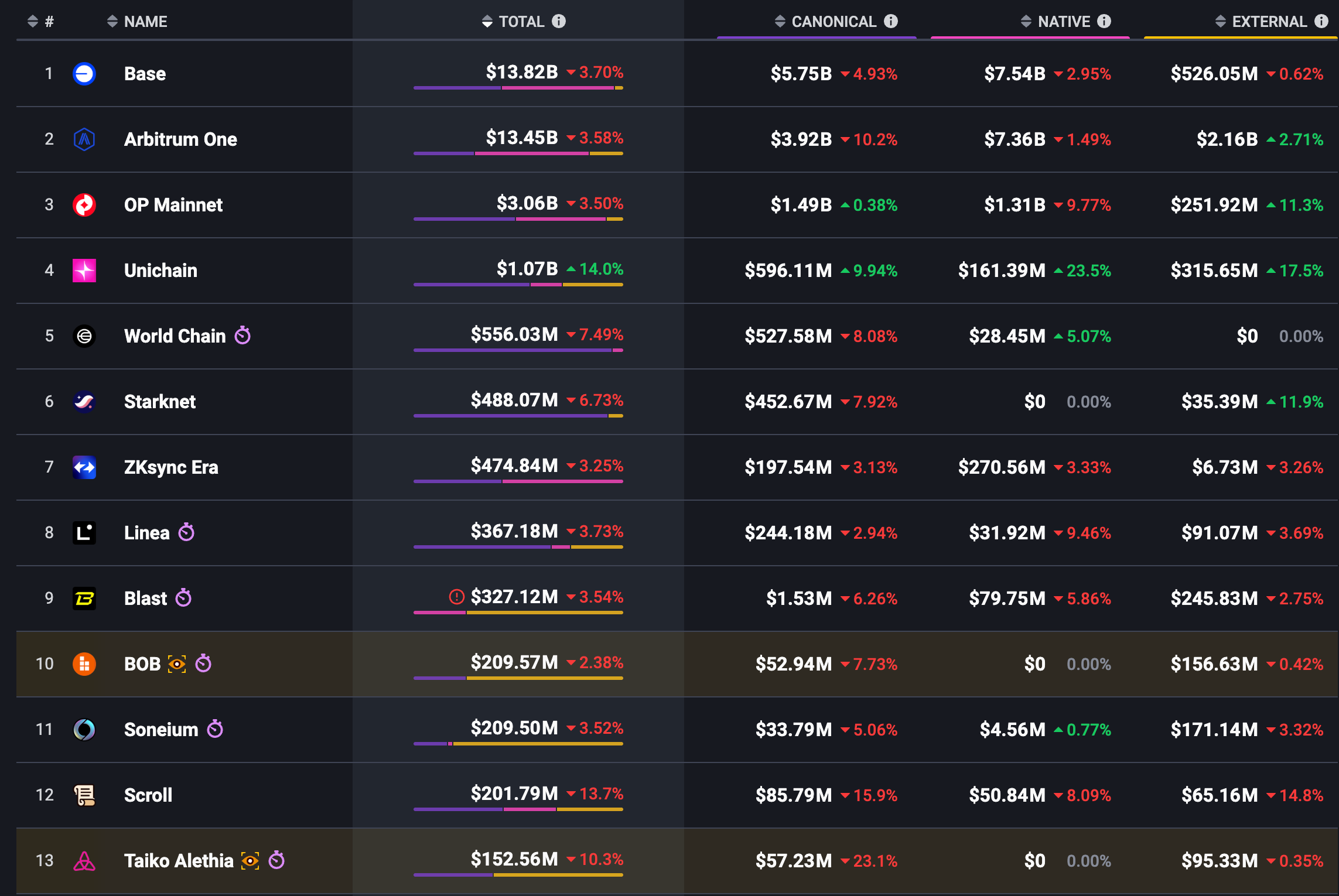Click the info icon next to TOTAL

pos(559,22)
